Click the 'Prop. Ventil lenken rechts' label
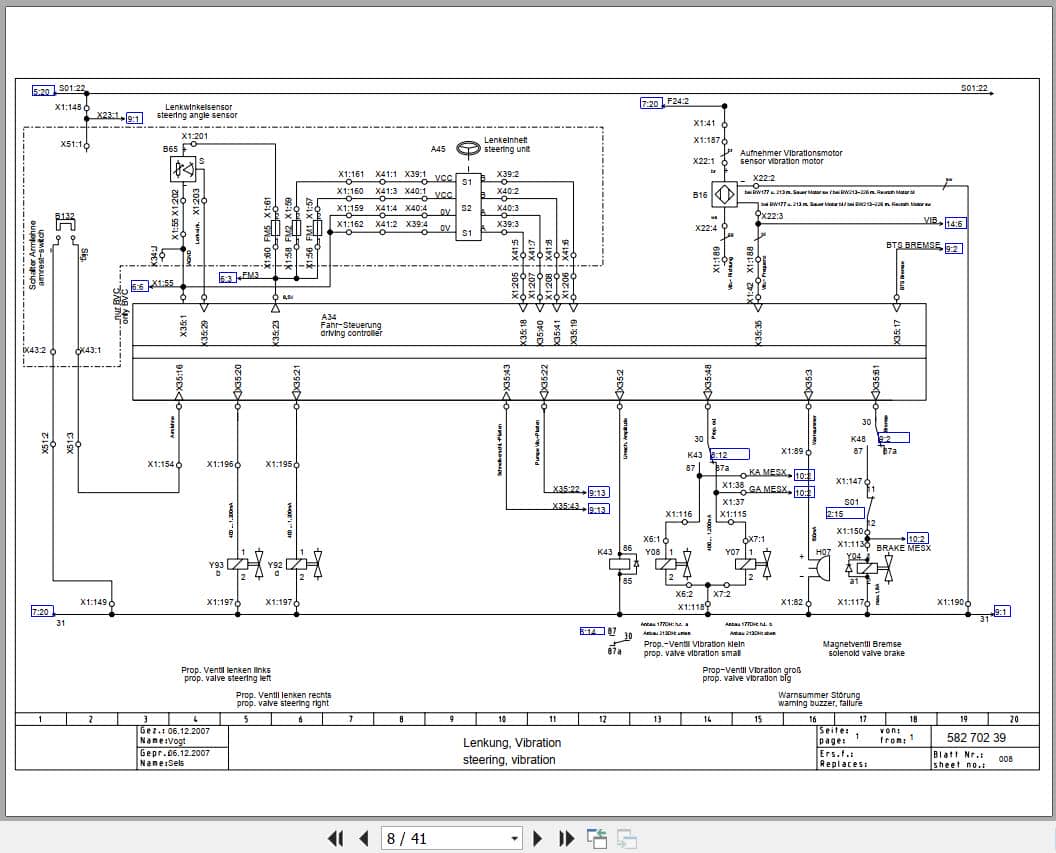The height and width of the screenshot is (853, 1056). click(x=284, y=695)
